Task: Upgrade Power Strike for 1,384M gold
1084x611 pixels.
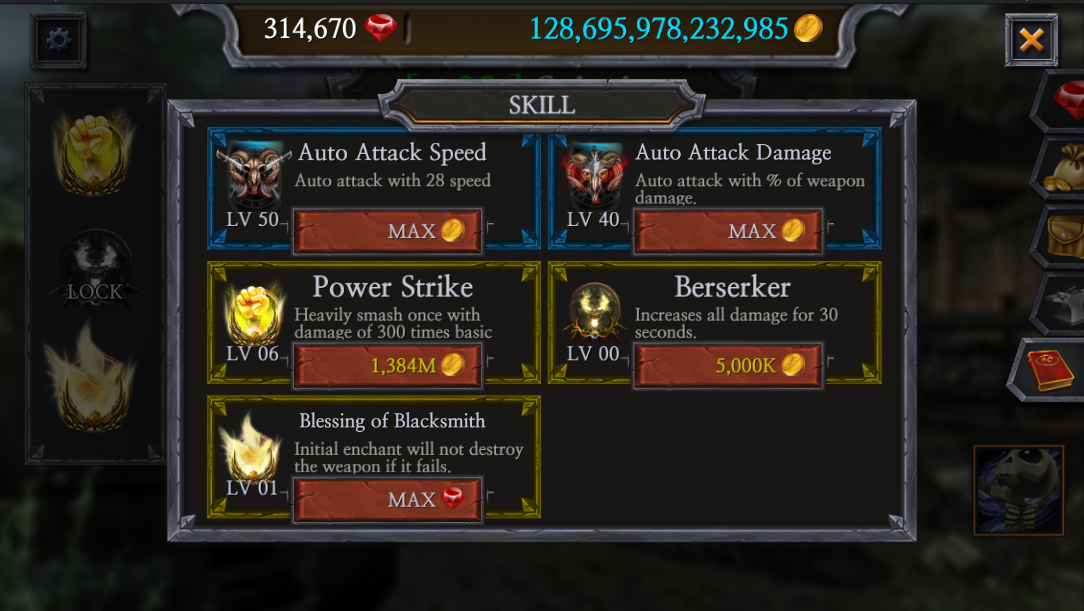Action: coord(387,365)
